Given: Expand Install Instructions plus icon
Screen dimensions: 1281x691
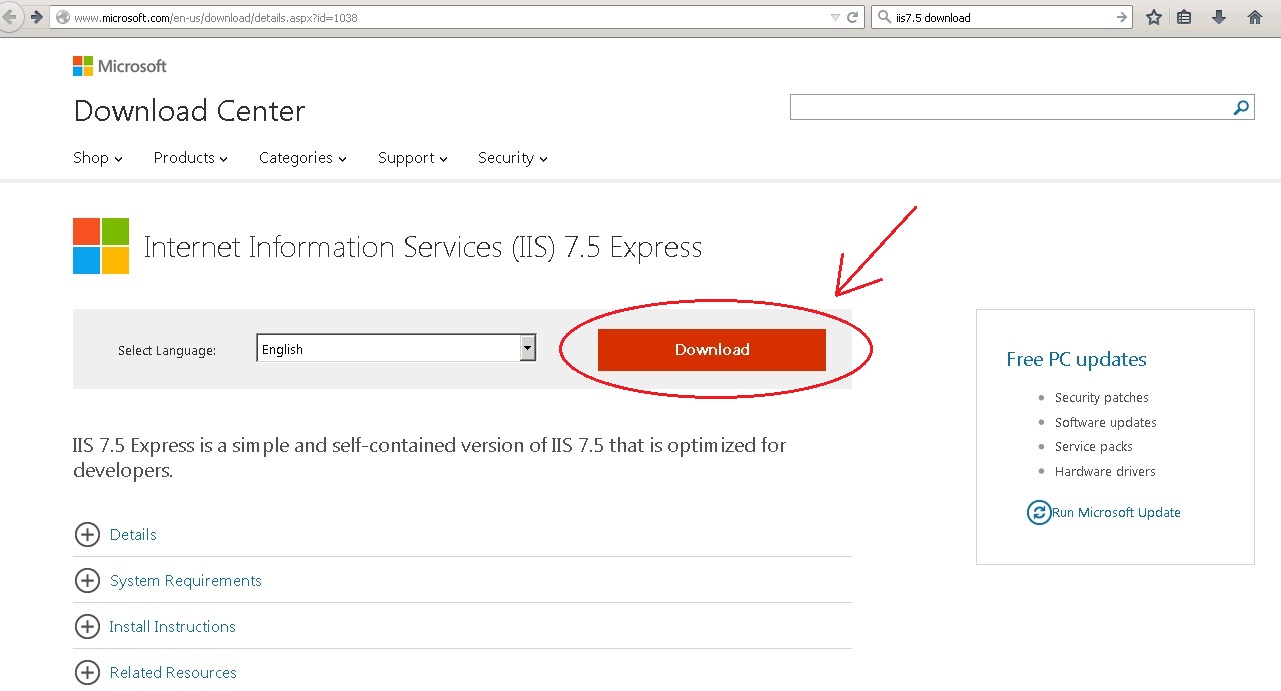Looking at the screenshot, I should point(87,627).
